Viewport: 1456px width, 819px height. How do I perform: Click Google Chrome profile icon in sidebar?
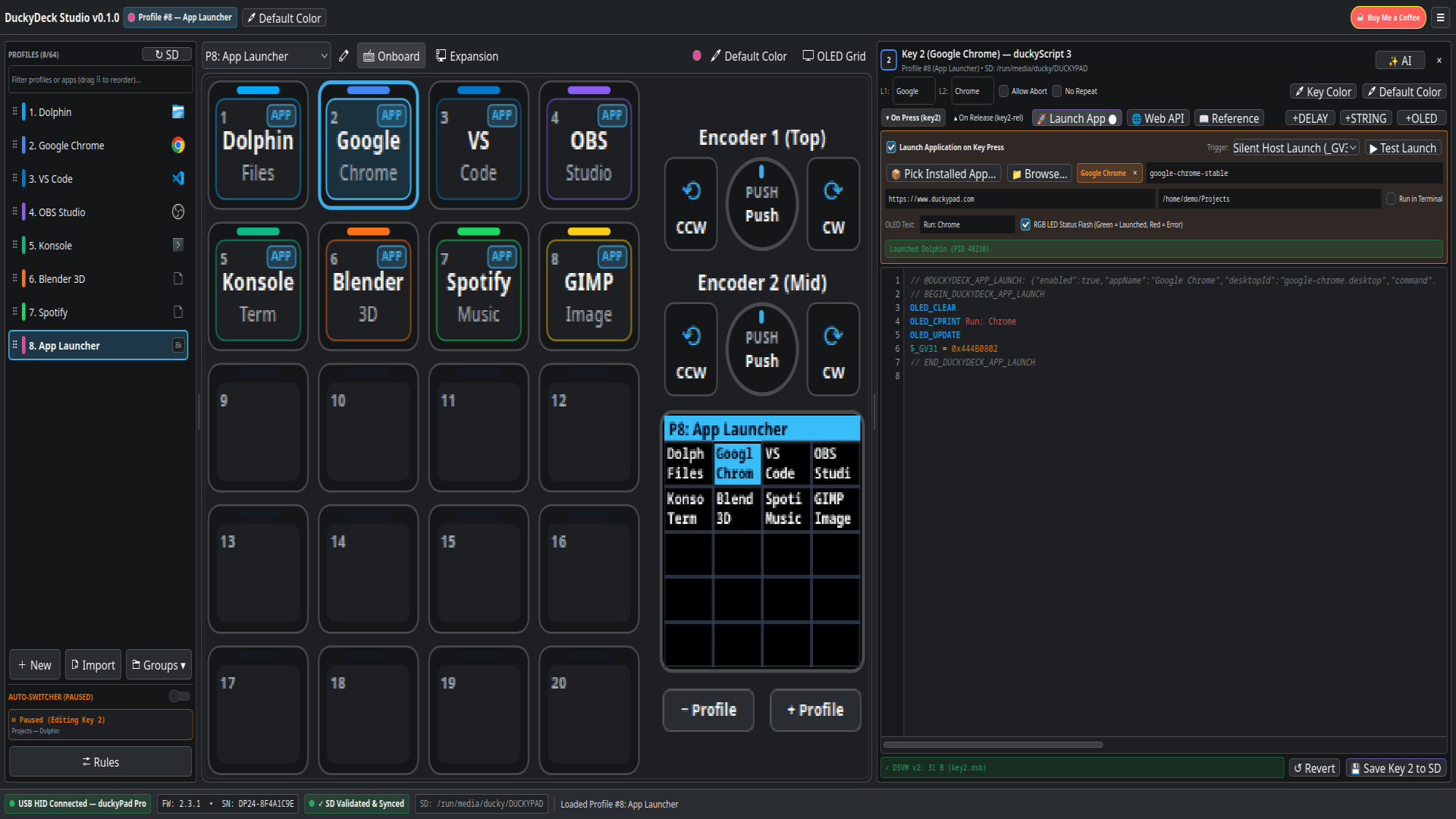coord(178,145)
